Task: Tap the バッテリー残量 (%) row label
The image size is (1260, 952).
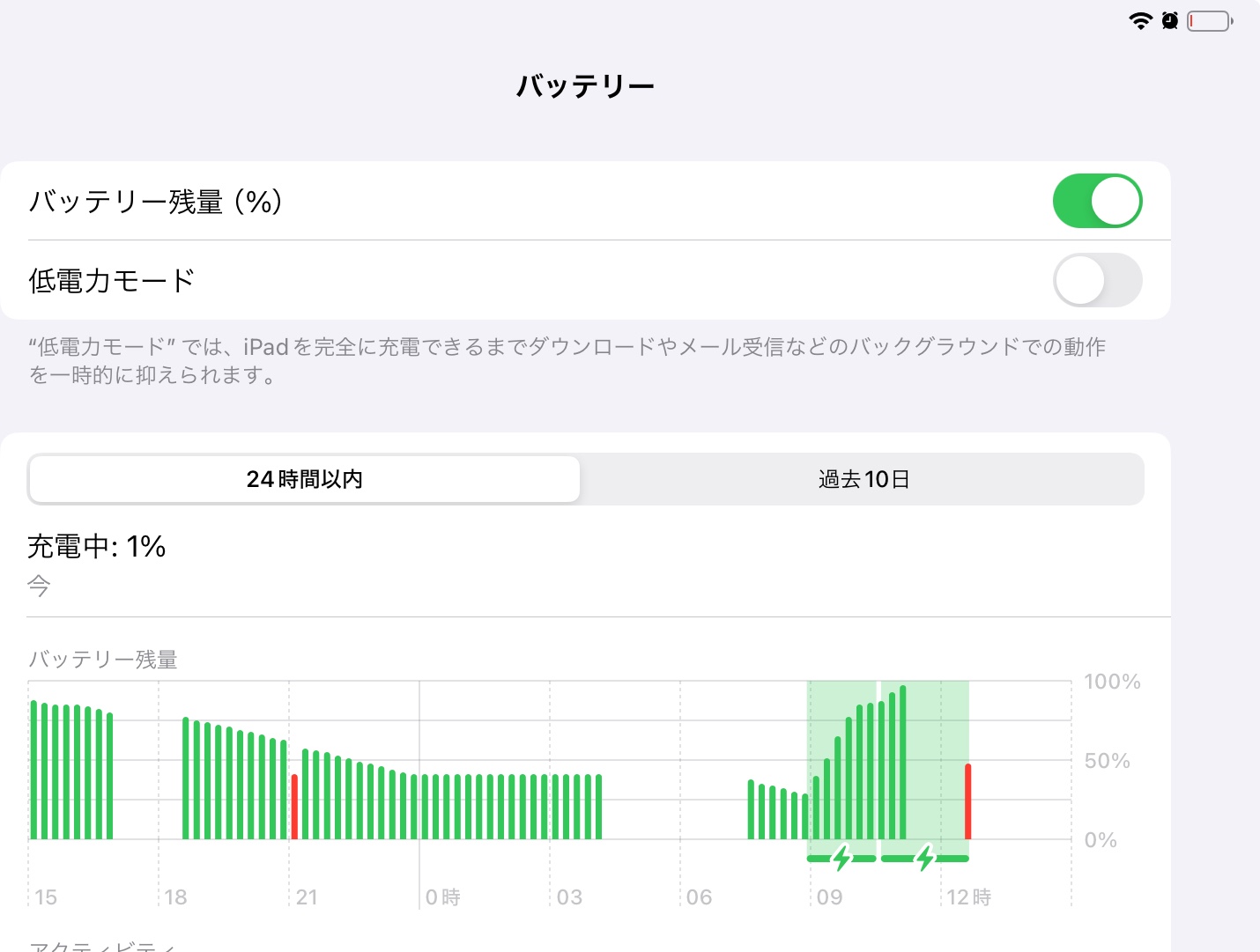Action: [x=155, y=202]
